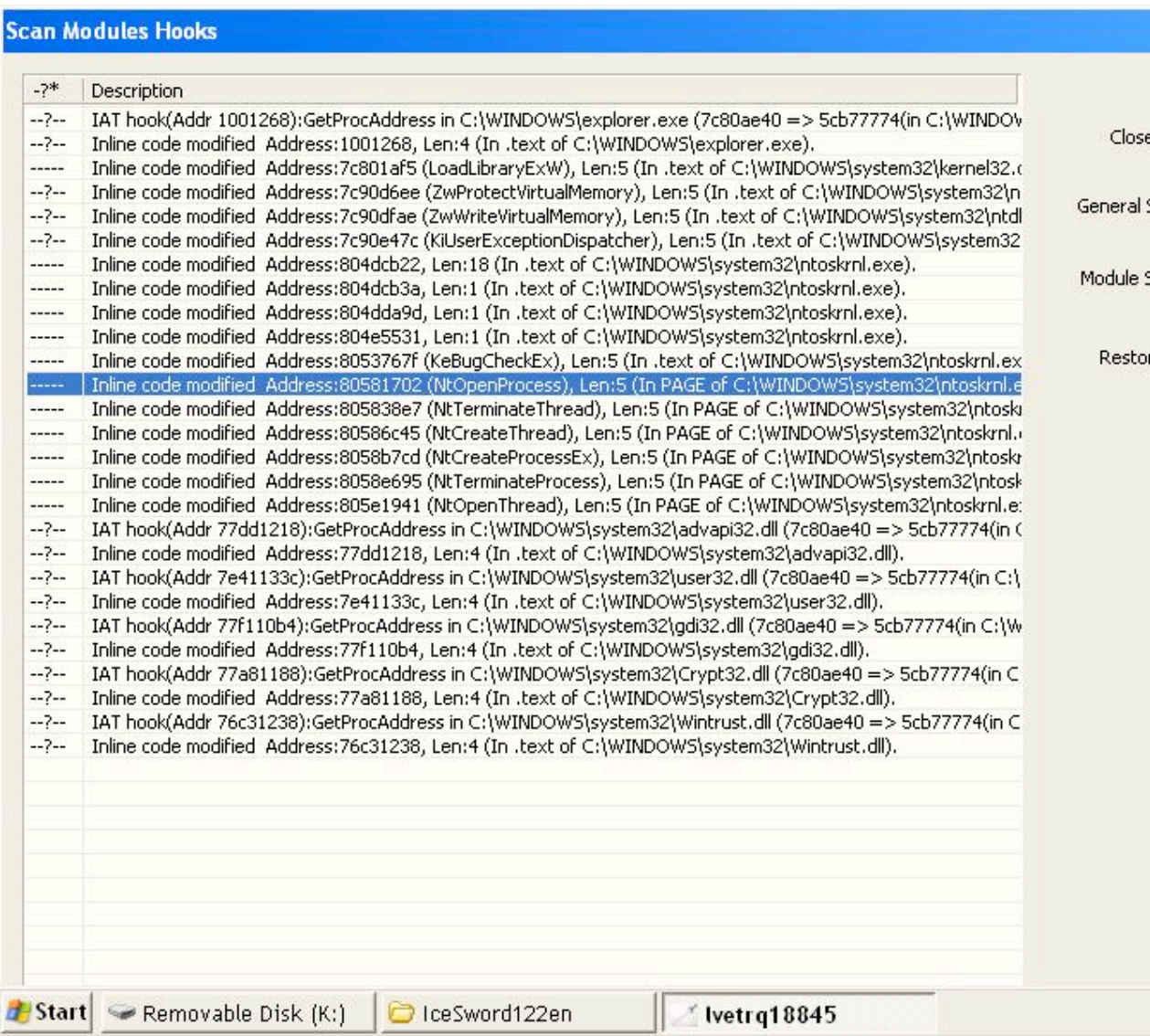
Task: Select the NtCreateProcessEx hook entry
Action: point(548,457)
